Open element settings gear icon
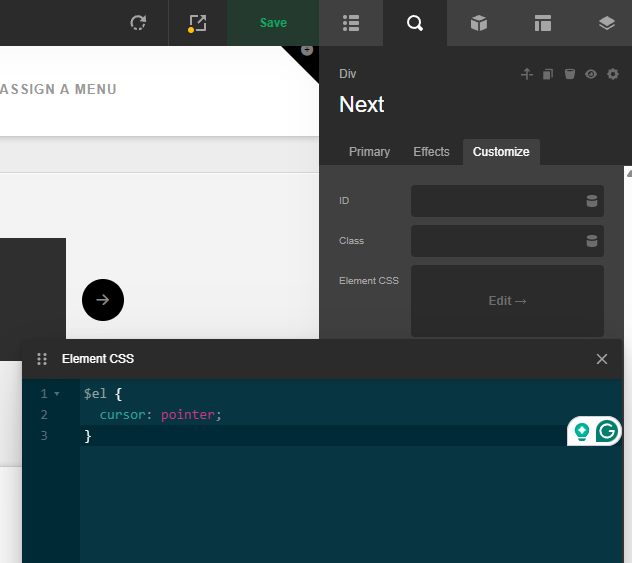This screenshot has width=632, height=563. (613, 74)
